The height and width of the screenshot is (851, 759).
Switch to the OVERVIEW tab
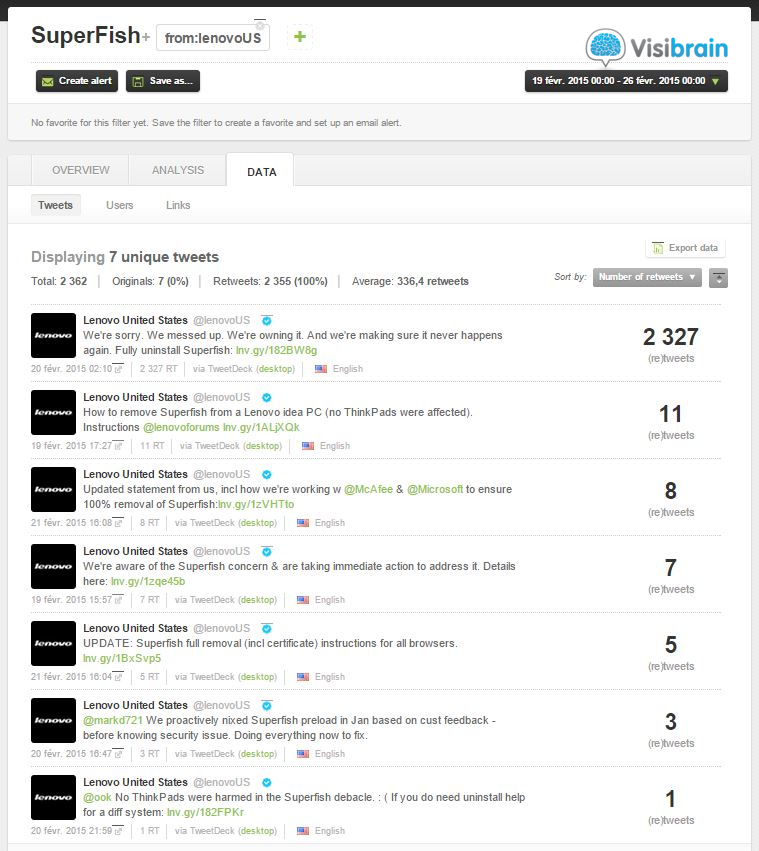[x=80, y=170]
